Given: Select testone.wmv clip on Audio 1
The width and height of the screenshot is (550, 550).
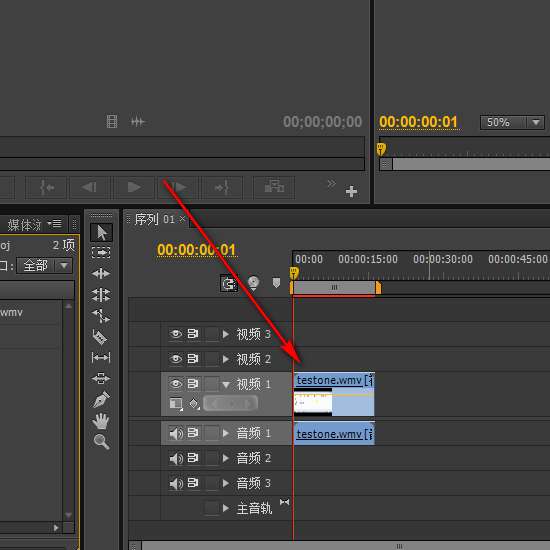Looking at the screenshot, I should tap(334, 434).
